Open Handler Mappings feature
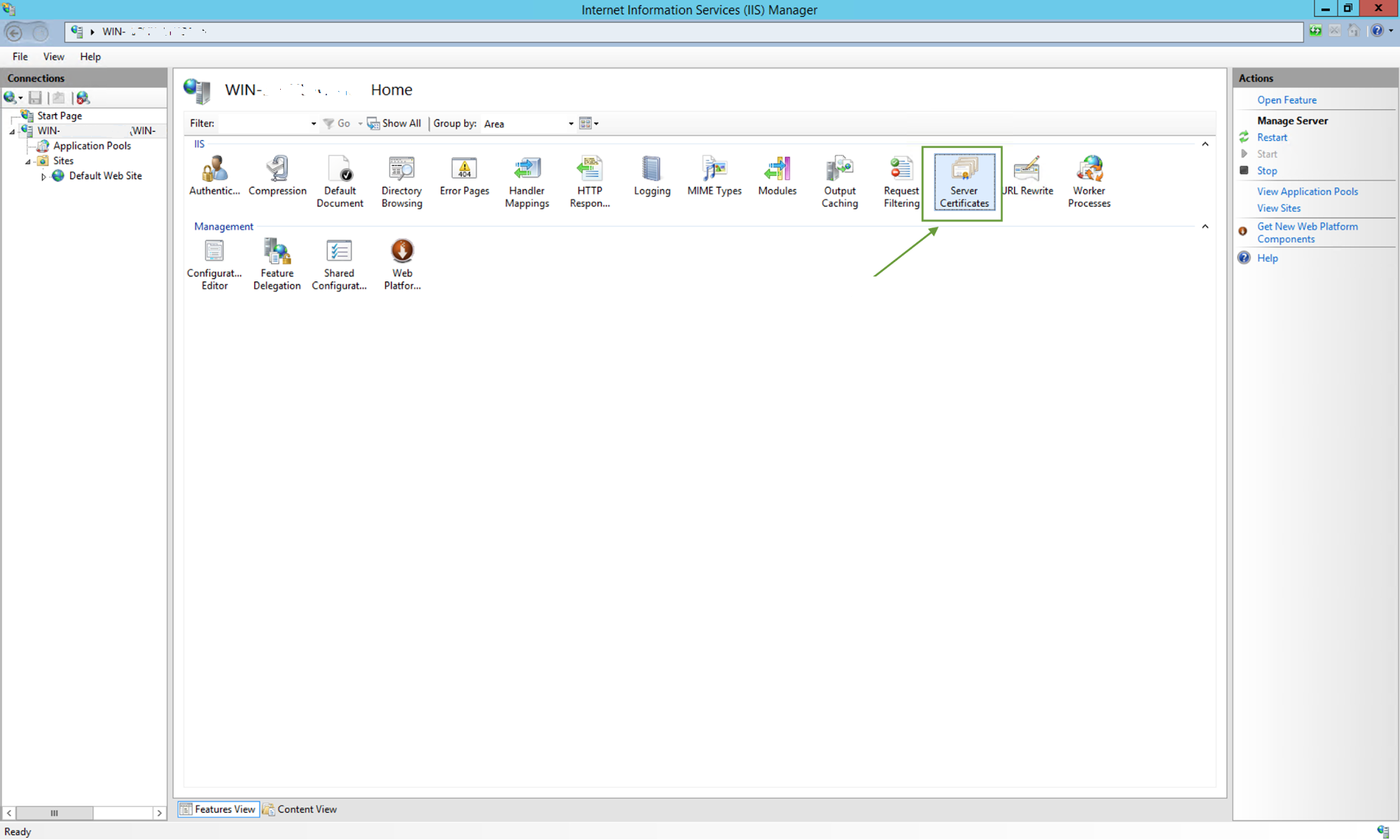 [527, 182]
